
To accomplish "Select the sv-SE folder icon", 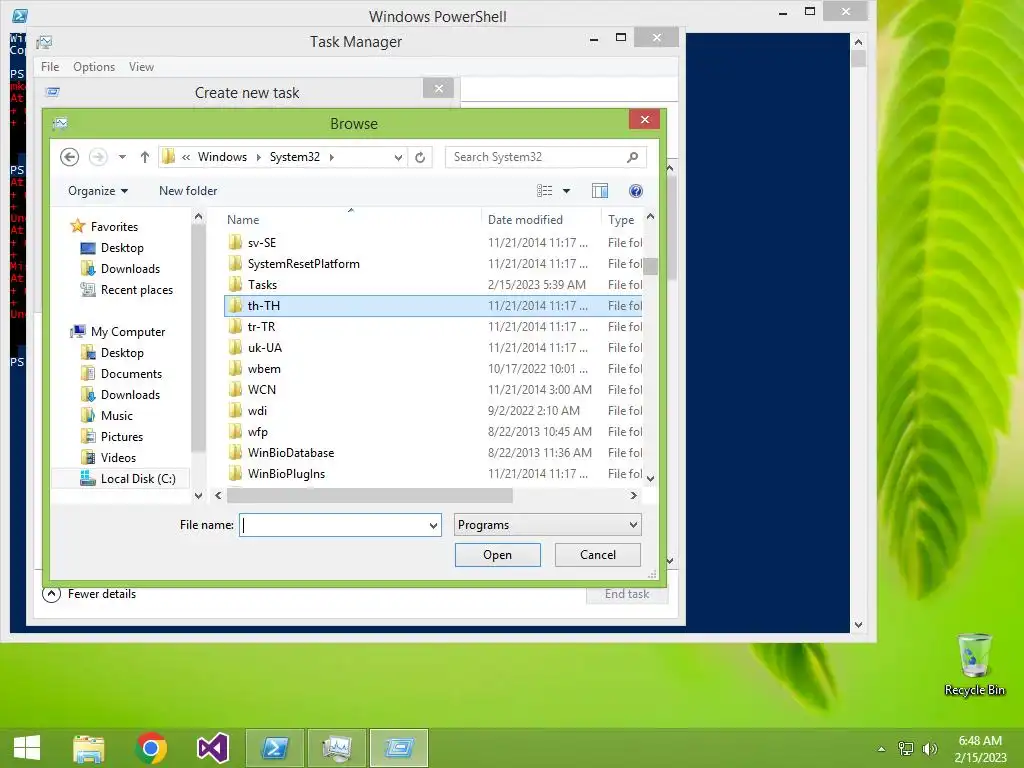I will (x=236, y=242).
